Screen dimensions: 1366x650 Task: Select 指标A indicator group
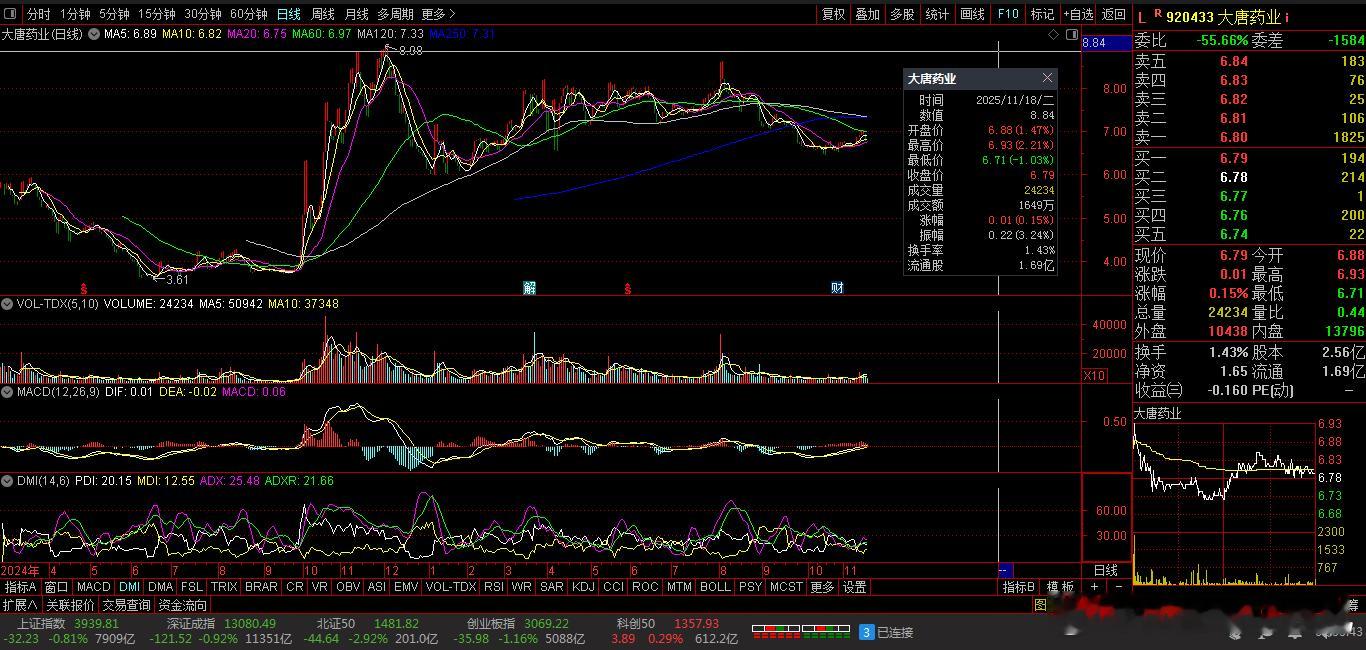pos(21,587)
